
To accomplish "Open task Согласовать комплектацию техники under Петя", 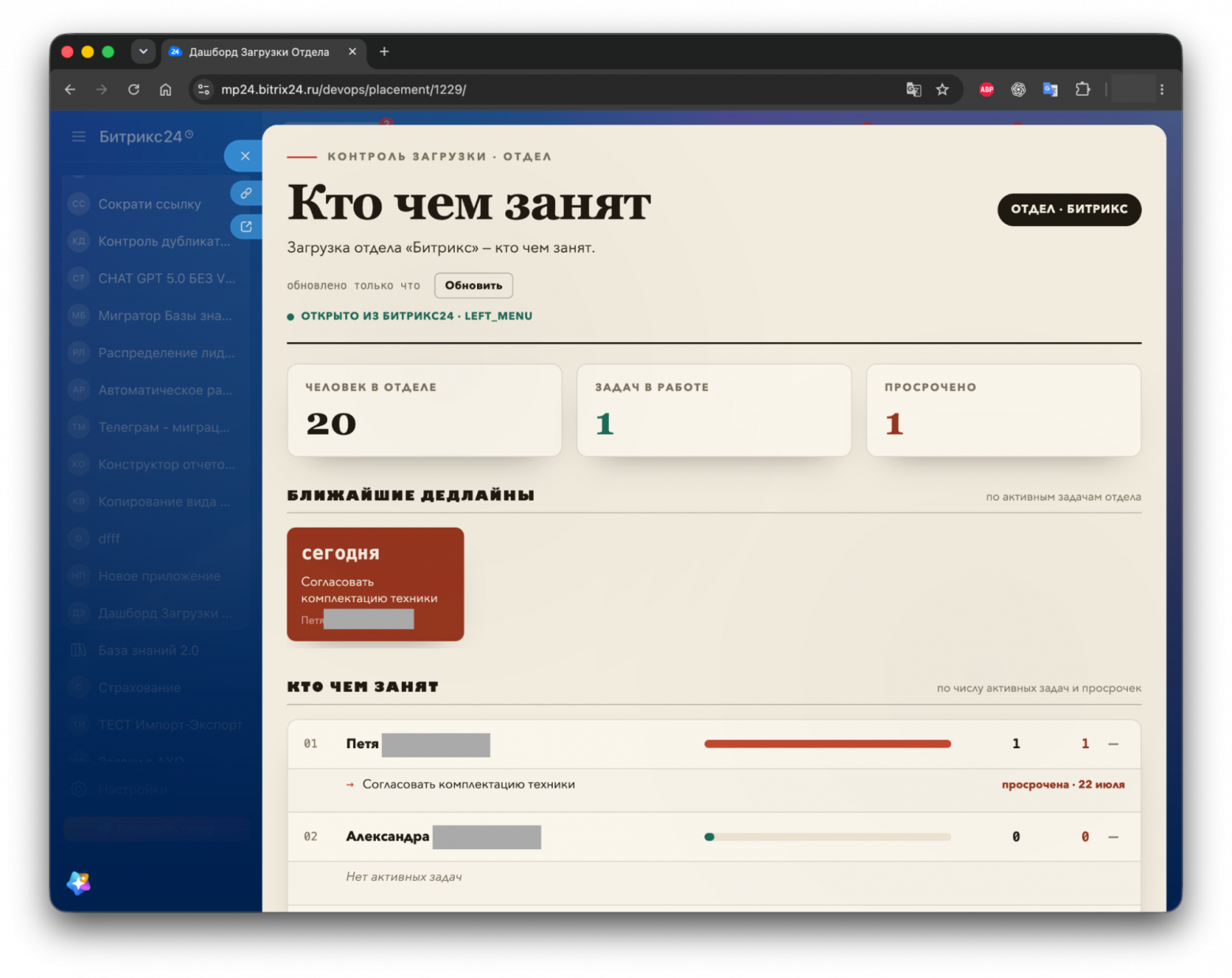I will (x=468, y=785).
